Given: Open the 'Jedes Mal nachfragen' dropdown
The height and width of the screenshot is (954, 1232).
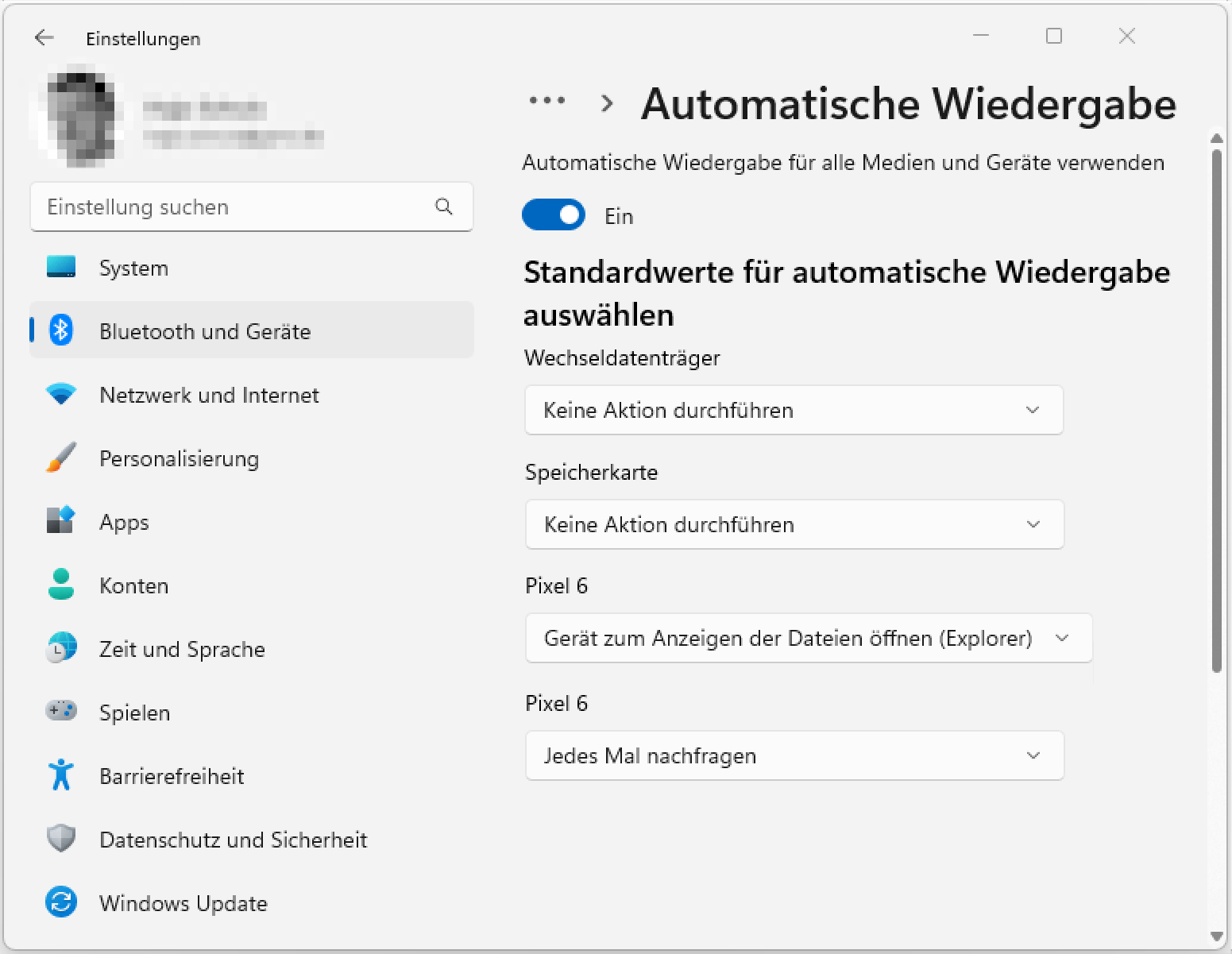Looking at the screenshot, I should 794,755.
